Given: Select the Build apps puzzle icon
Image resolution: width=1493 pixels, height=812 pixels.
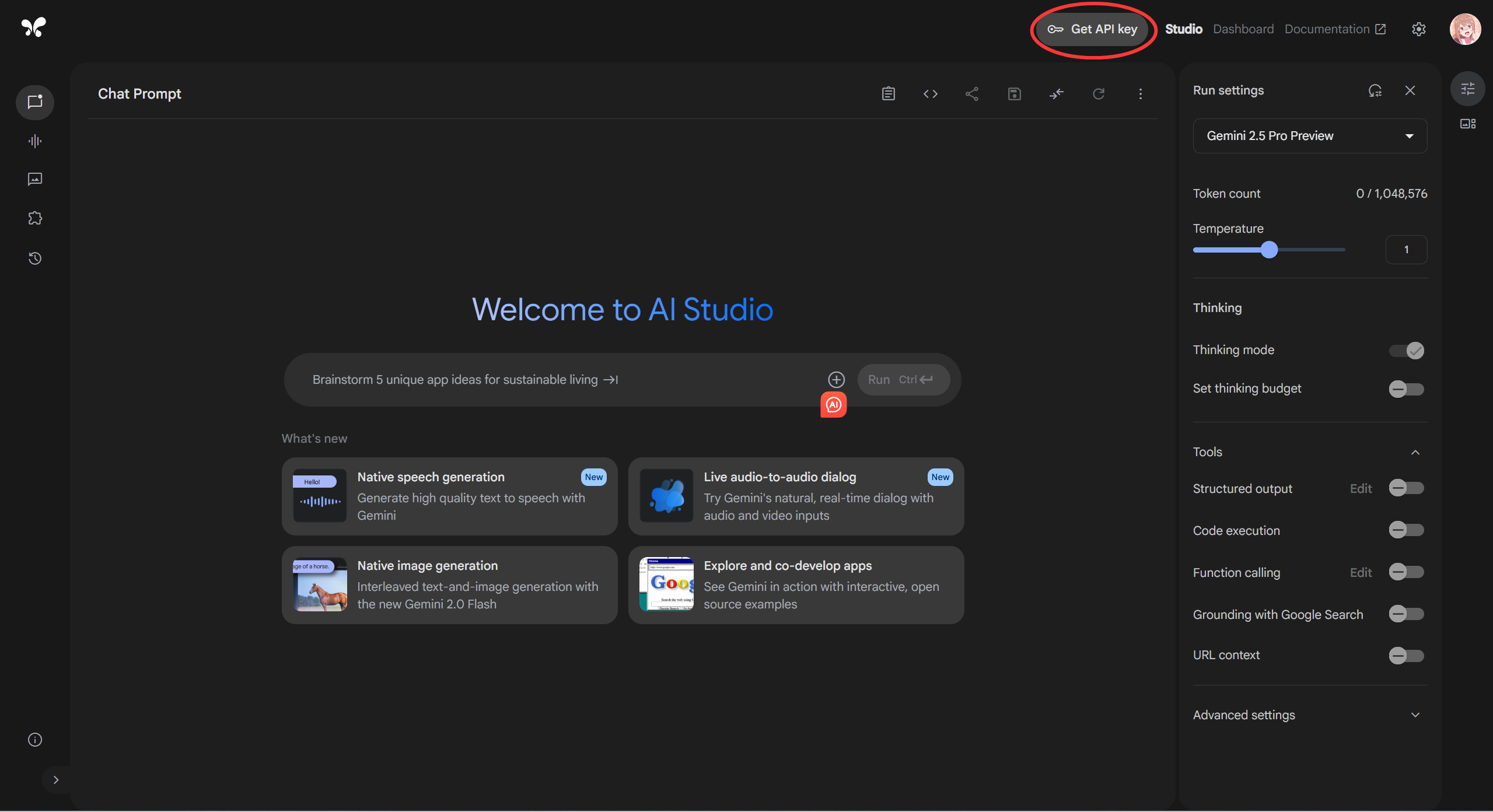Looking at the screenshot, I should click(x=34, y=218).
